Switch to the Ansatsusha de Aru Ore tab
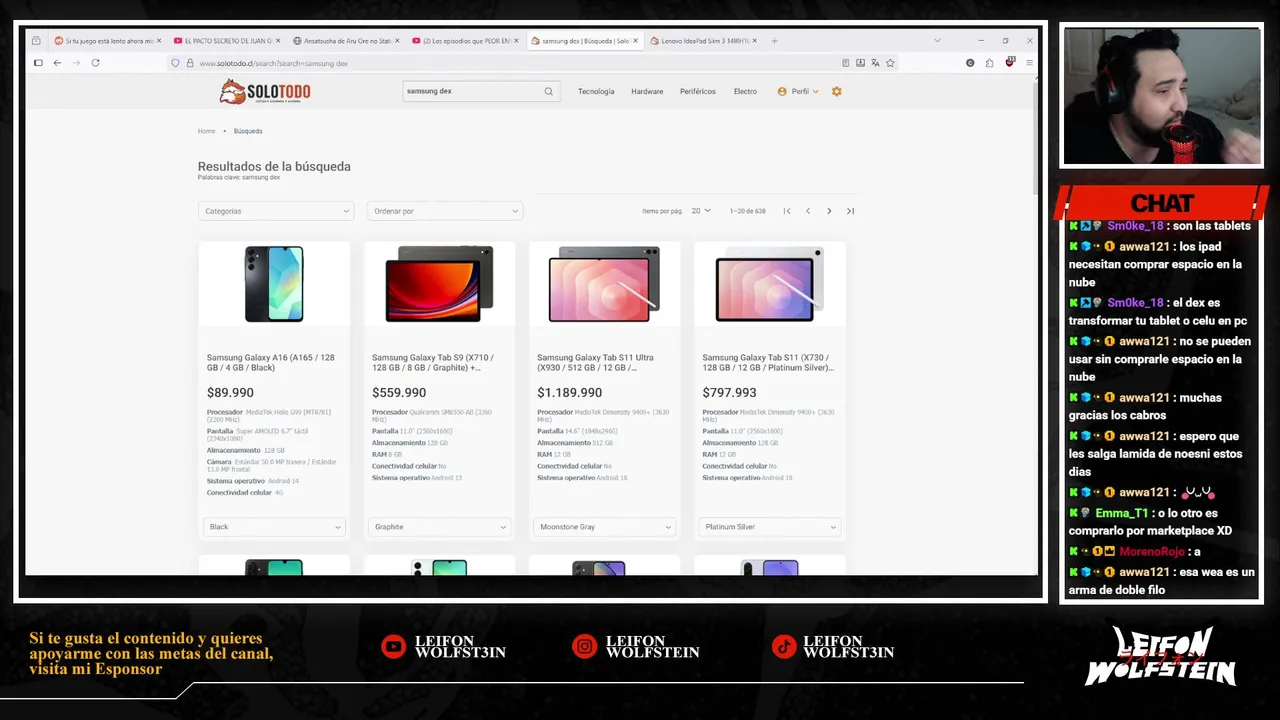Screen dimensions: 1280x720 pos(345,41)
